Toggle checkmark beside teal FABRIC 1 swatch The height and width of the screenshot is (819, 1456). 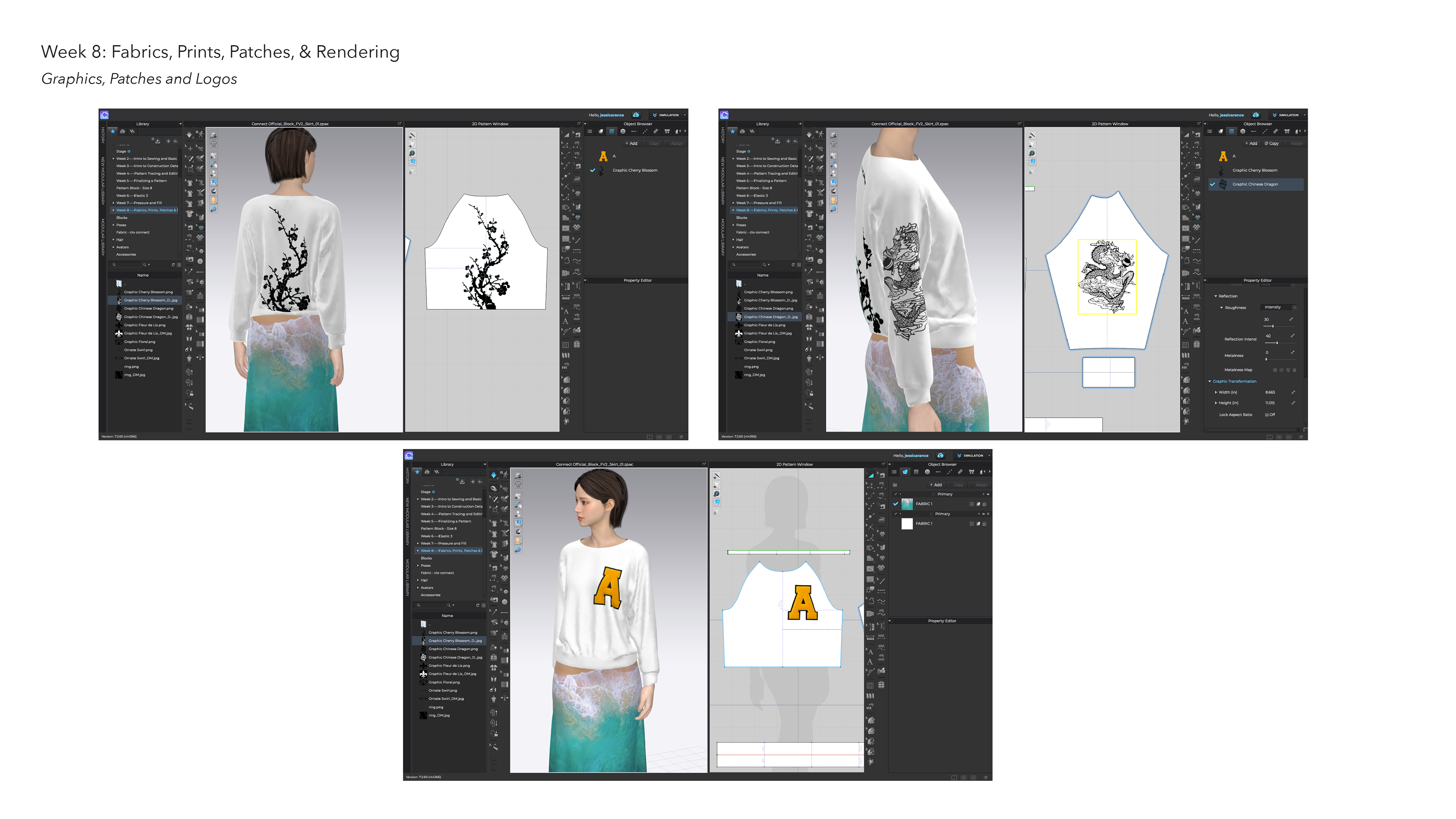tap(895, 504)
